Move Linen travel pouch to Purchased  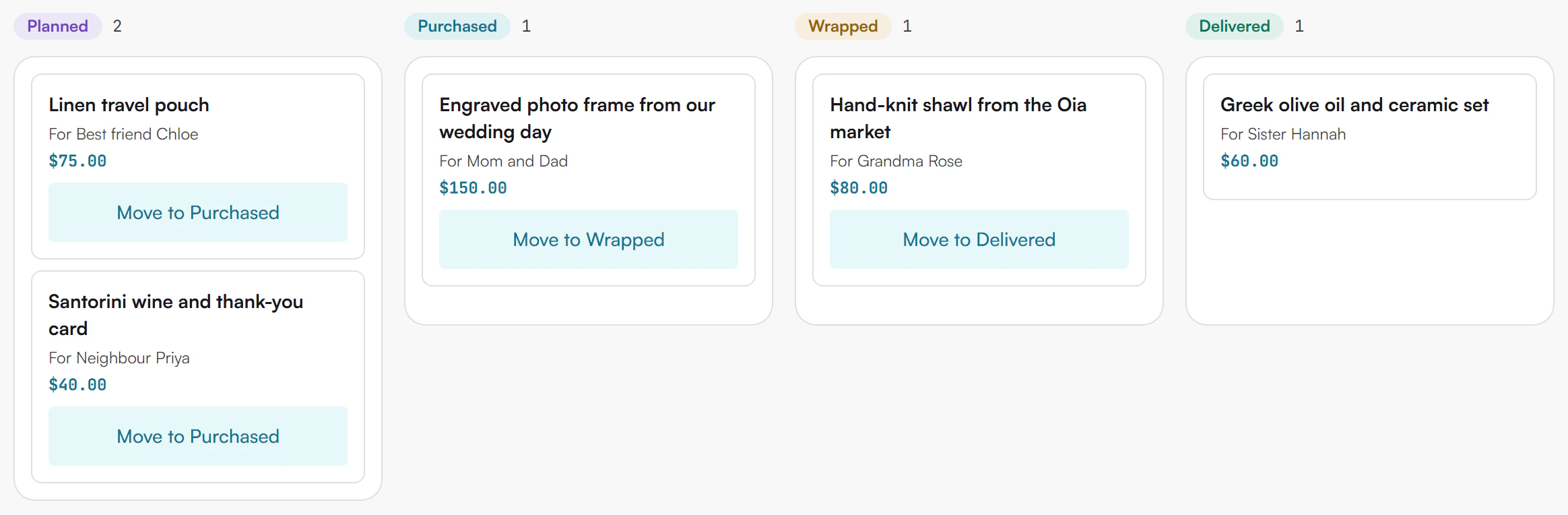tap(198, 212)
